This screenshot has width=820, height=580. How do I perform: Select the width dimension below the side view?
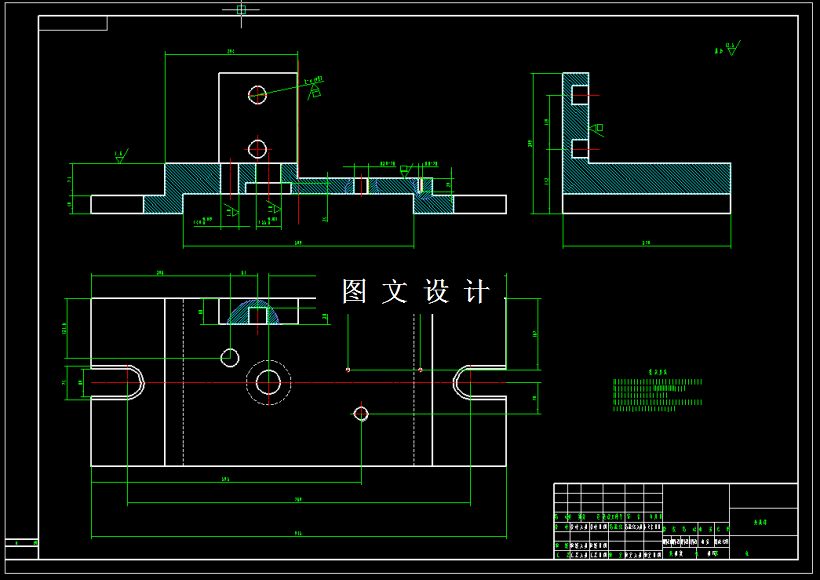(647, 244)
